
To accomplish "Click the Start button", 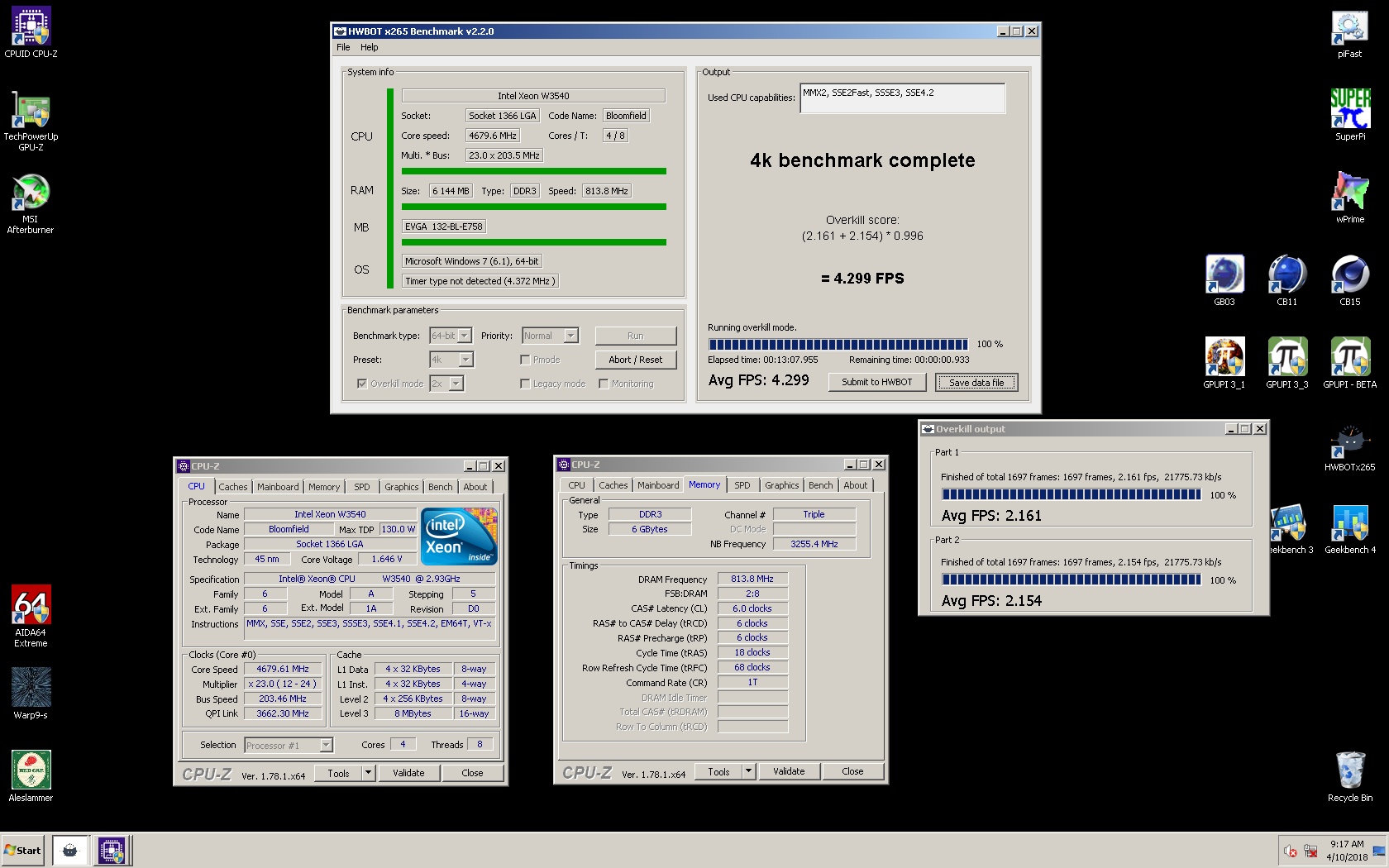I will (22, 850).
